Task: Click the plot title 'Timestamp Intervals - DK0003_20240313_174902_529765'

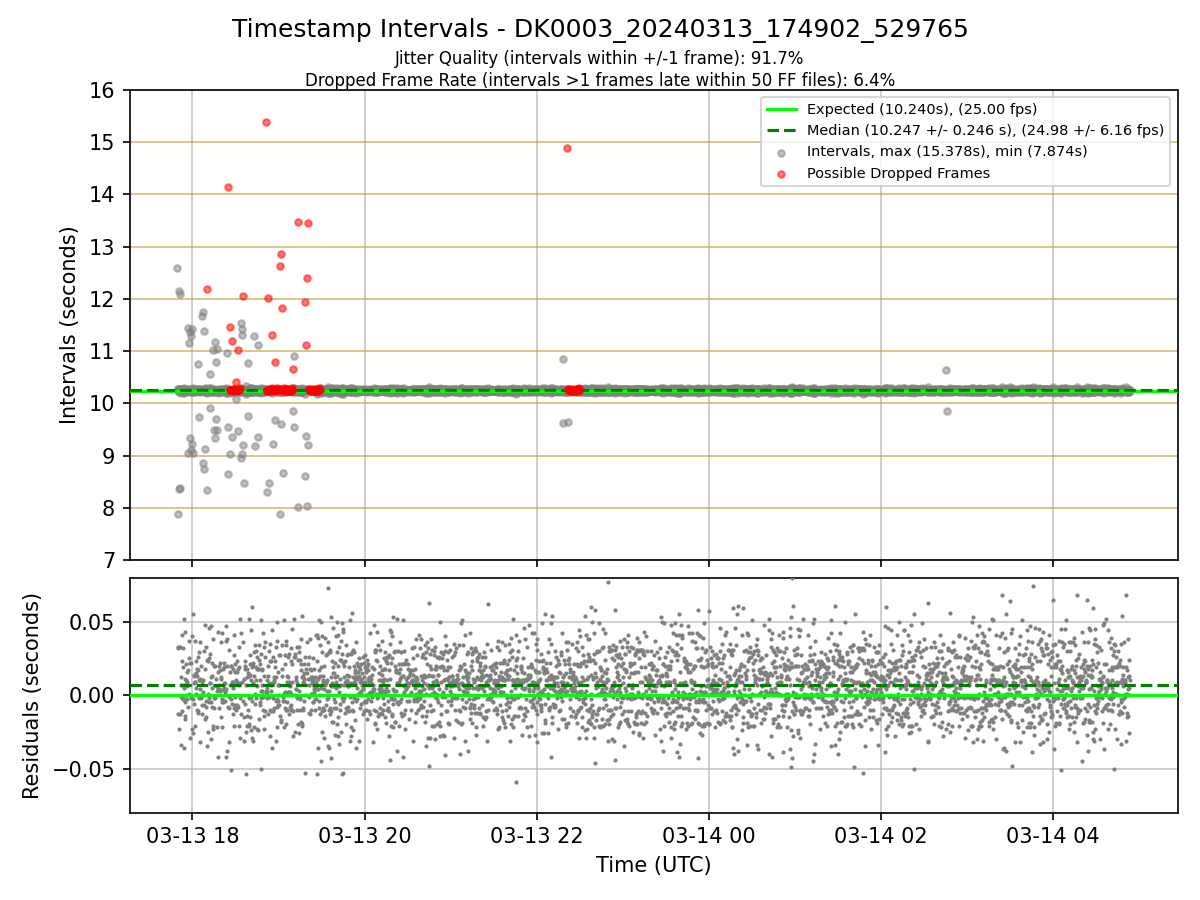Action: coord(600,29)
